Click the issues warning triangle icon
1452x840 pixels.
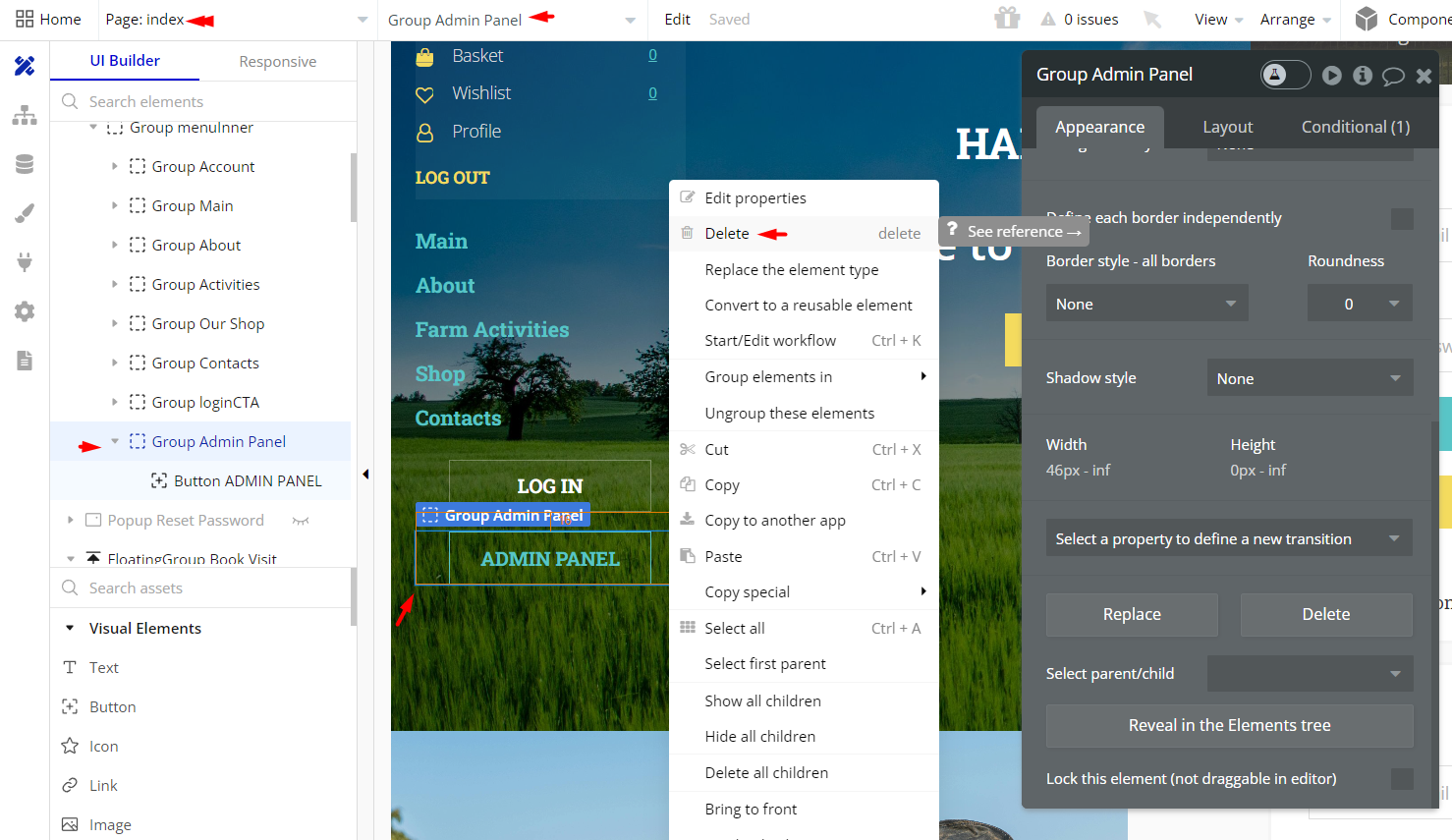tap(1048, 19)
